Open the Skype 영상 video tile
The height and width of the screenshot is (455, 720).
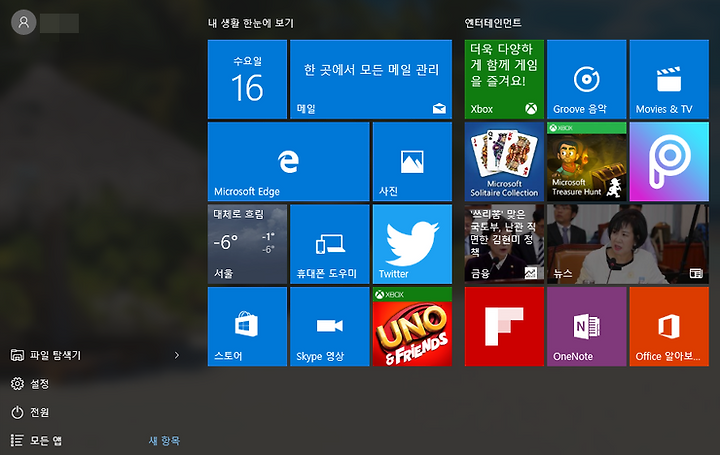330,327
